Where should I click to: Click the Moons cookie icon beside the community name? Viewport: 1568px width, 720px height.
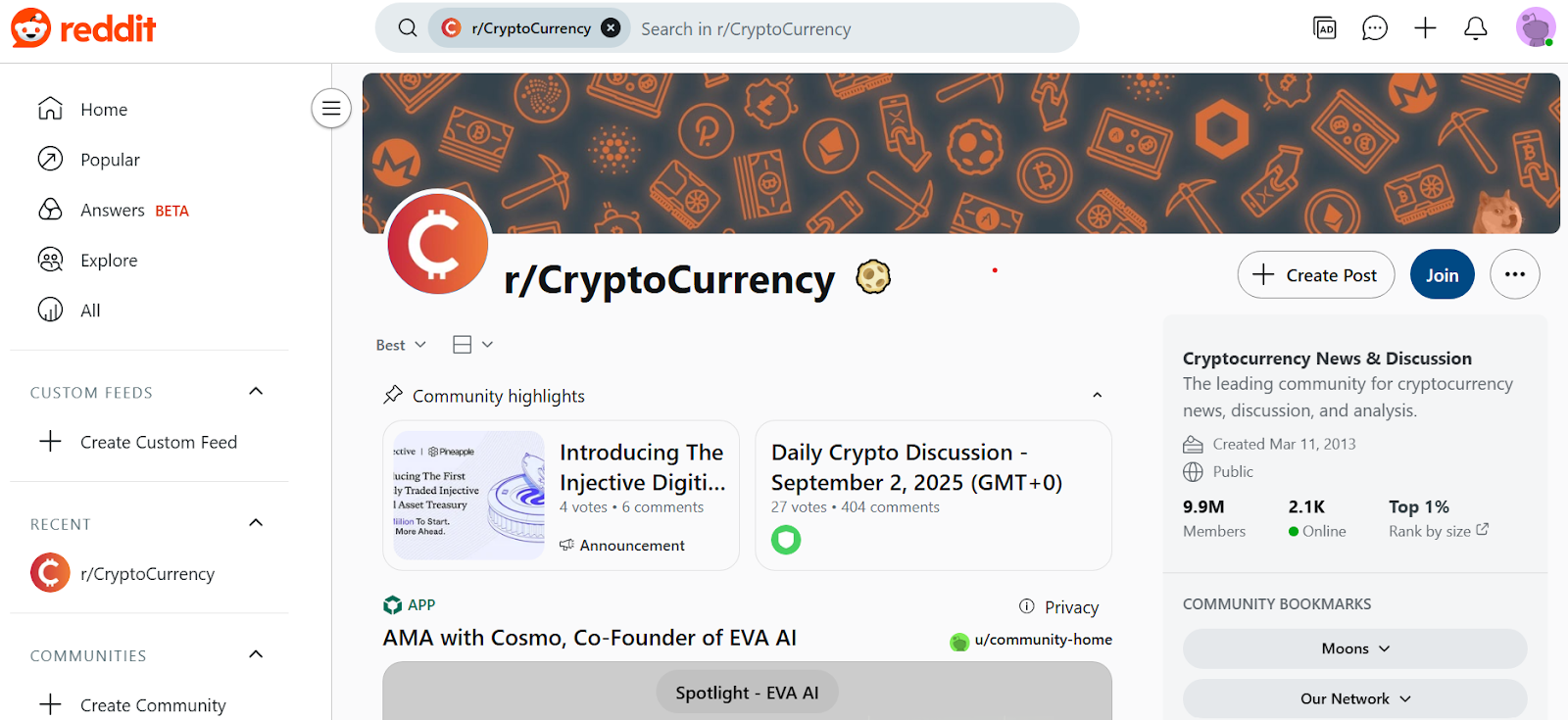click(873, 277)
